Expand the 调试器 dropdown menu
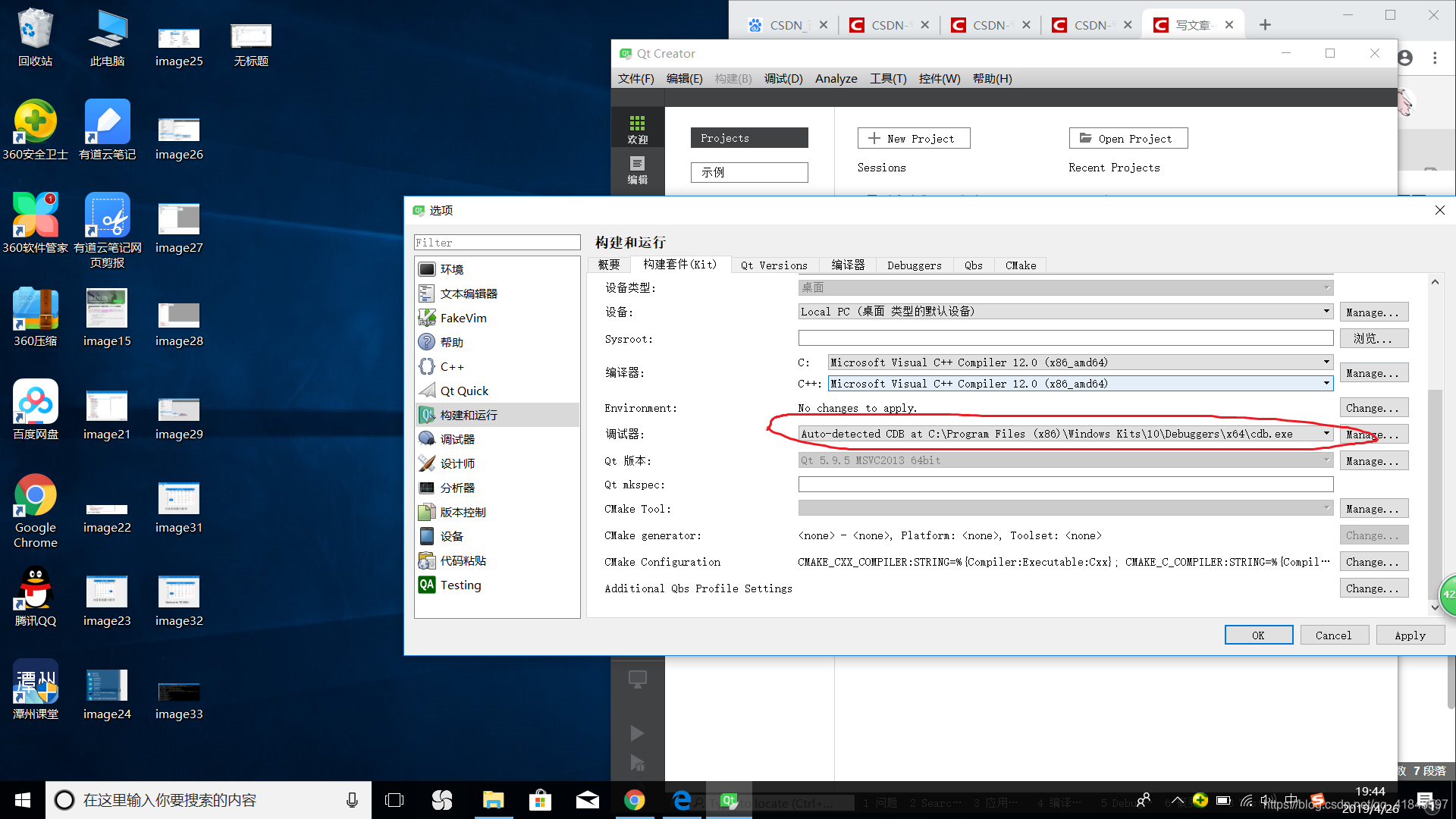This screenshot has width=1456, height=819. (1327, 433)
